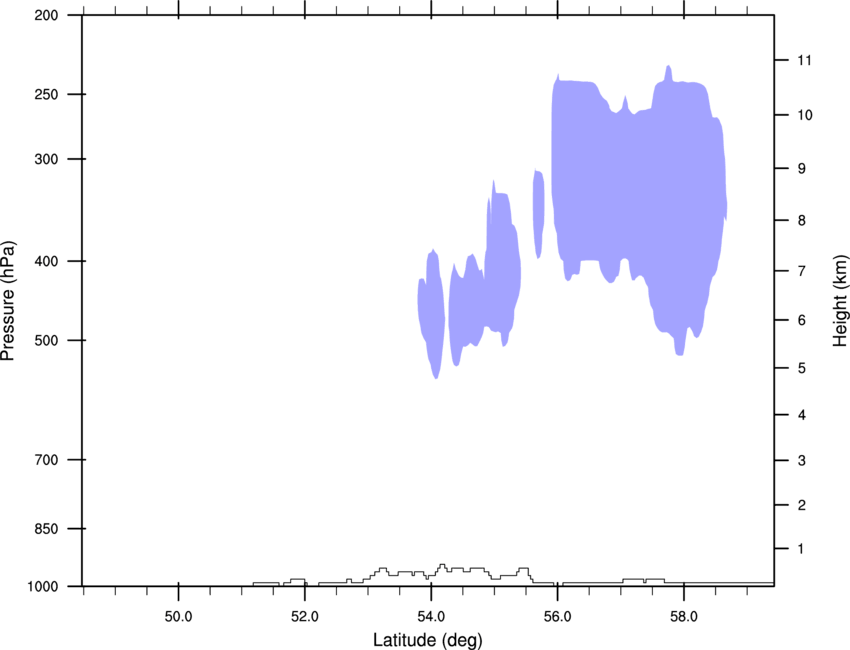
Task: Click the 'Height (km)' axis title
Action: click(x=840, y=301)
